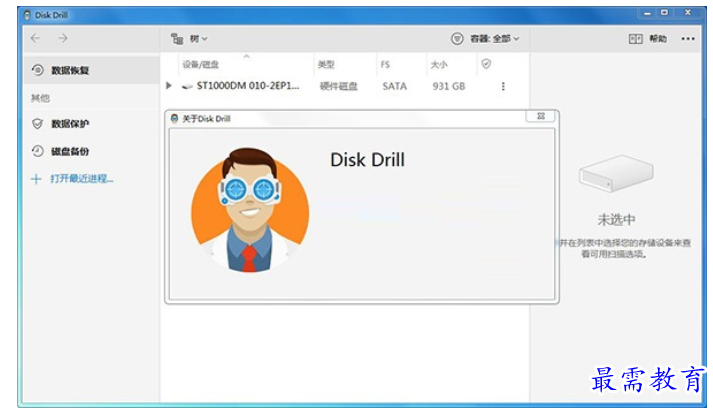Click the forward navigation arrow
Screen dimensions: 713x411
[63, 39]
